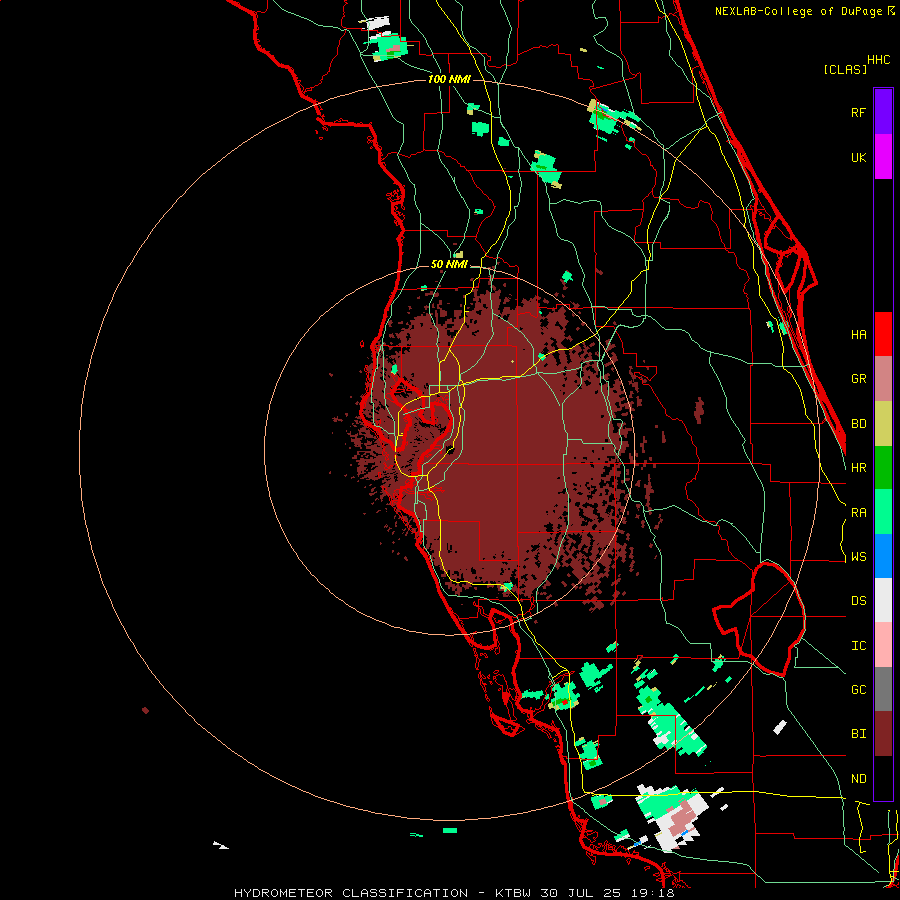Click the ND legend label
The width and height of the screenshot is (900, 900).
[858, 779]
